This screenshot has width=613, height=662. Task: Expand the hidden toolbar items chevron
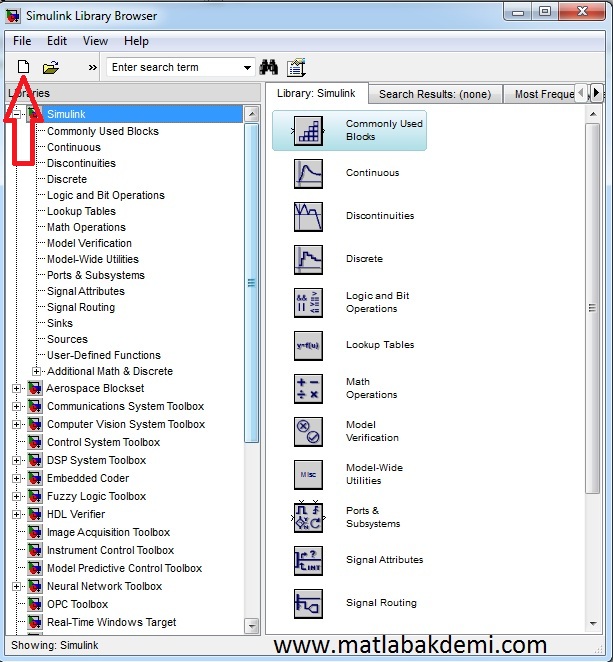tap(92, 68)
